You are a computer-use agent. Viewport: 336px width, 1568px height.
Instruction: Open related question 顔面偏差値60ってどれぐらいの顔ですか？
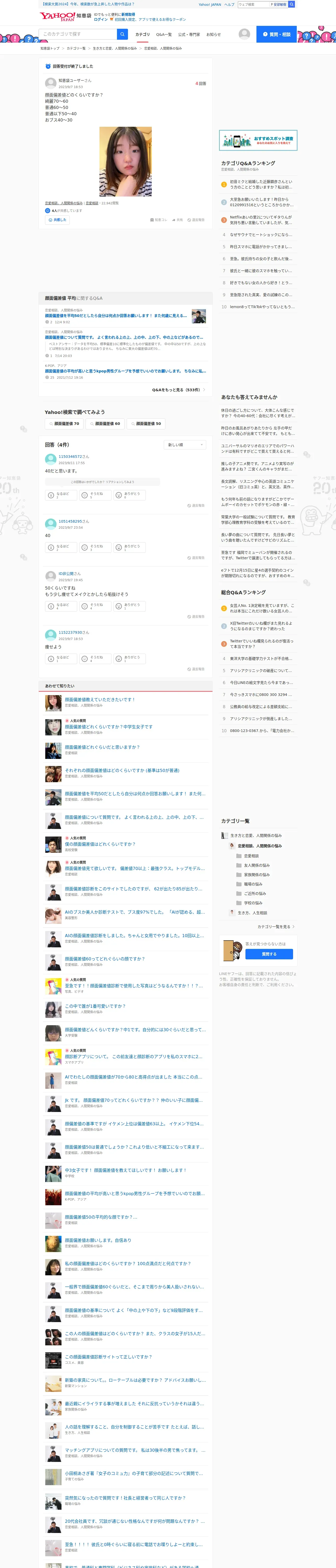105,959
